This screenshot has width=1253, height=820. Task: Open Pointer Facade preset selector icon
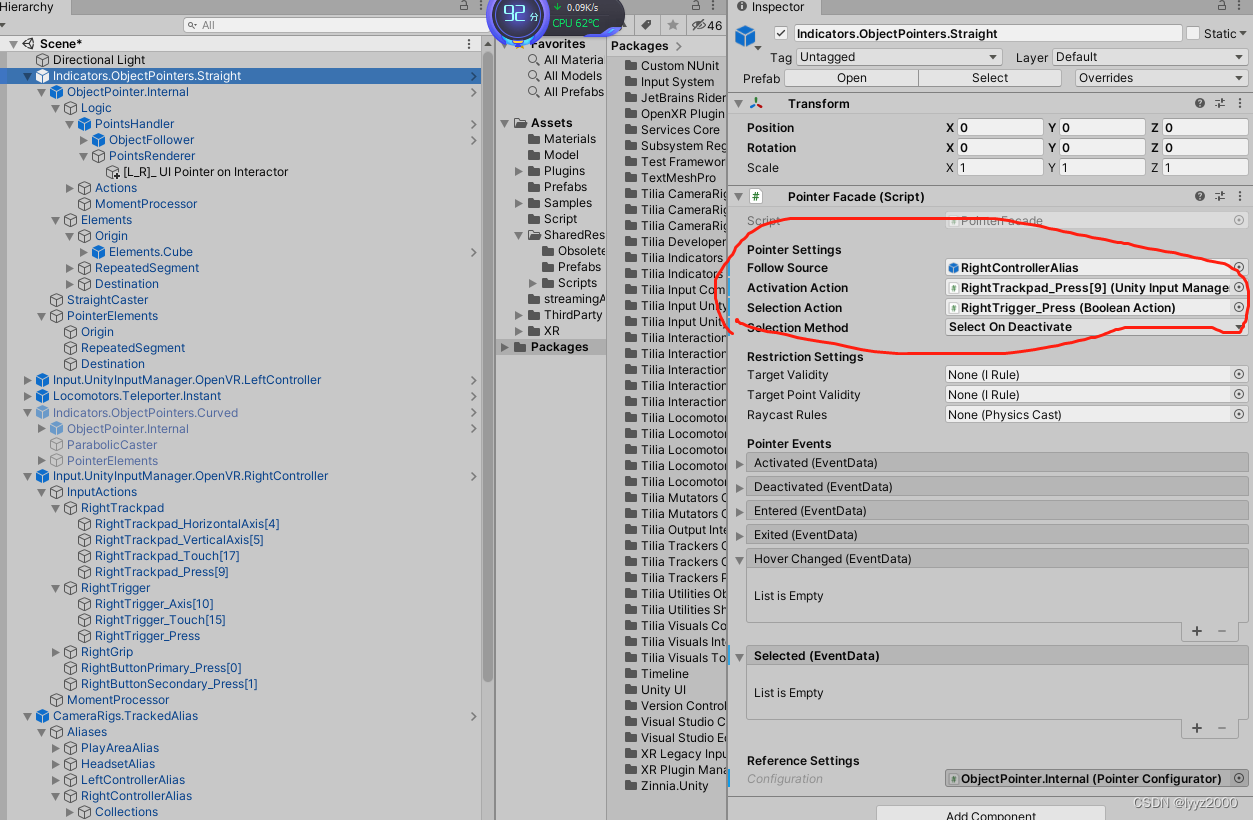click(1220, 196)
